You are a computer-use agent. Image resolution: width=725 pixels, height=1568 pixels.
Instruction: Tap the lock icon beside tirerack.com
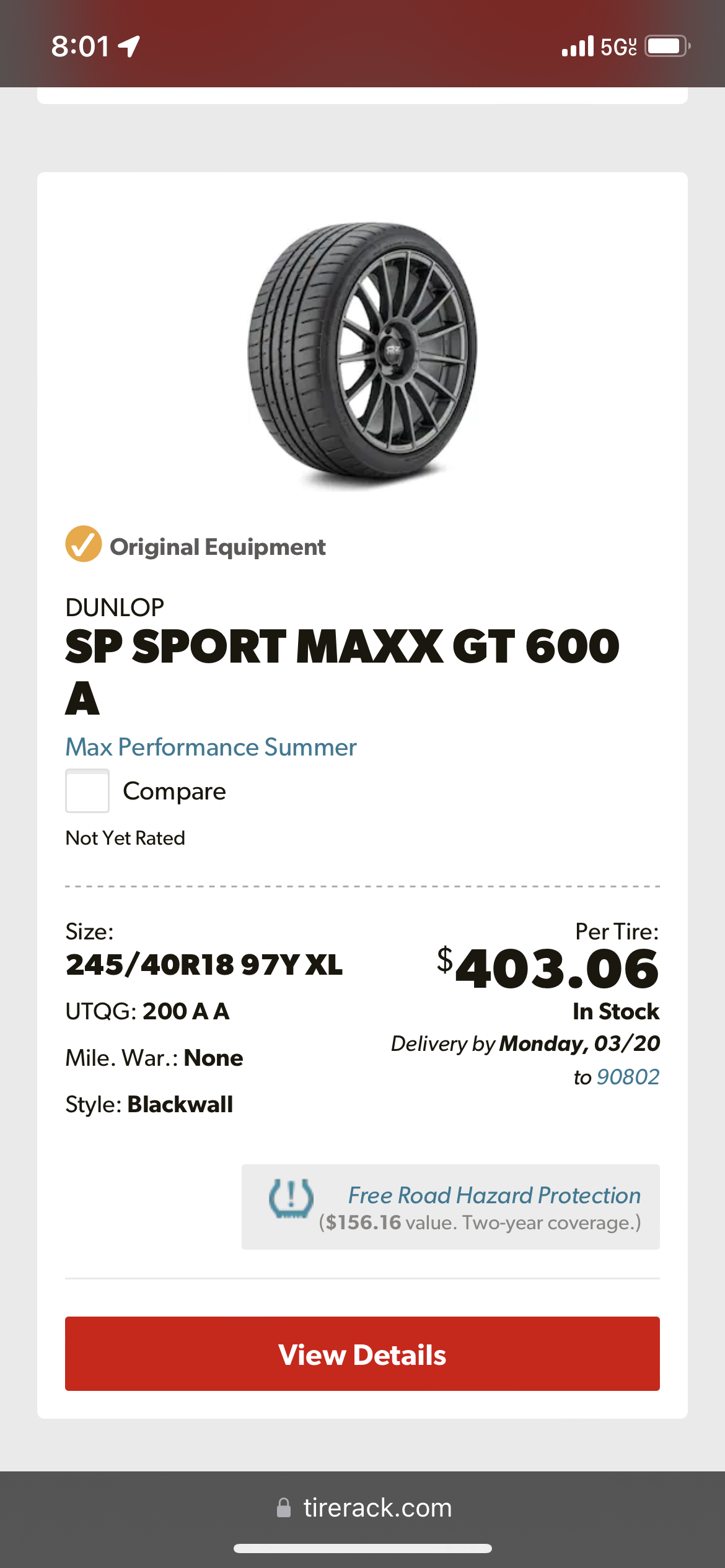click(x=284, y=1507)
